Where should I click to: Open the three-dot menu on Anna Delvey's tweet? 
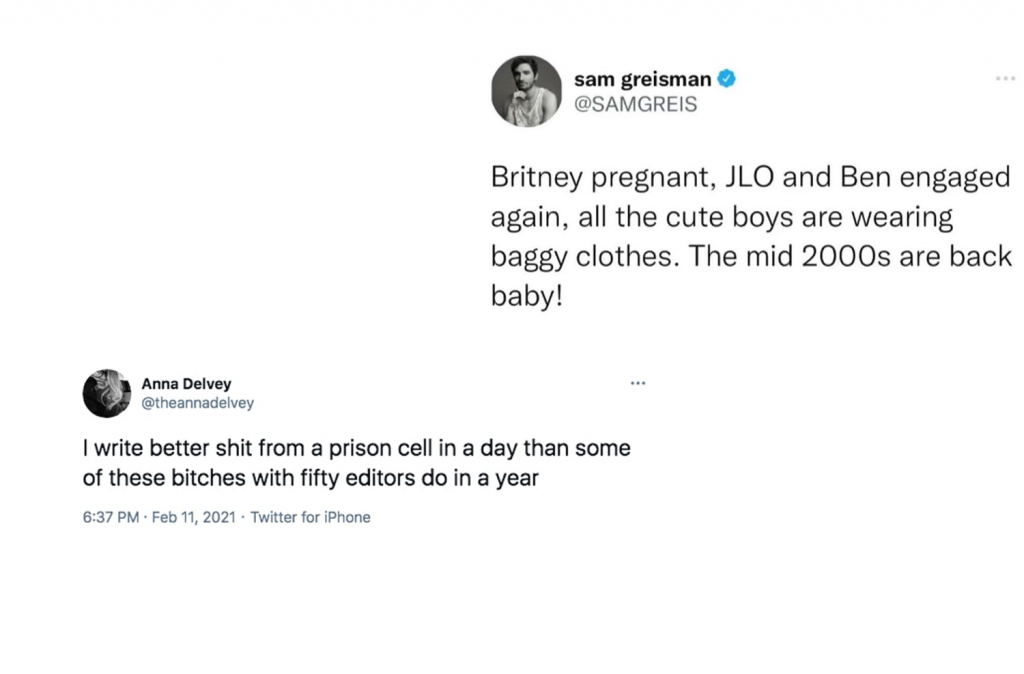point(638,383)
